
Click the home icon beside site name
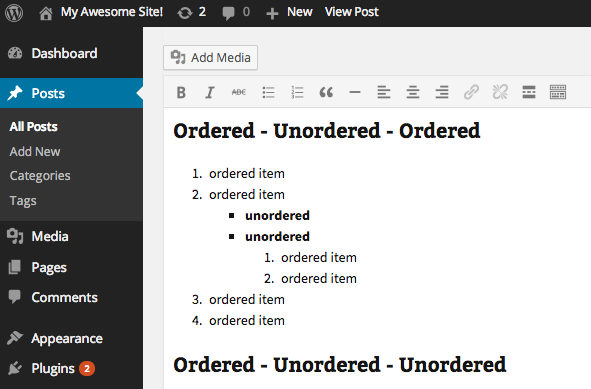coord(46,13)
